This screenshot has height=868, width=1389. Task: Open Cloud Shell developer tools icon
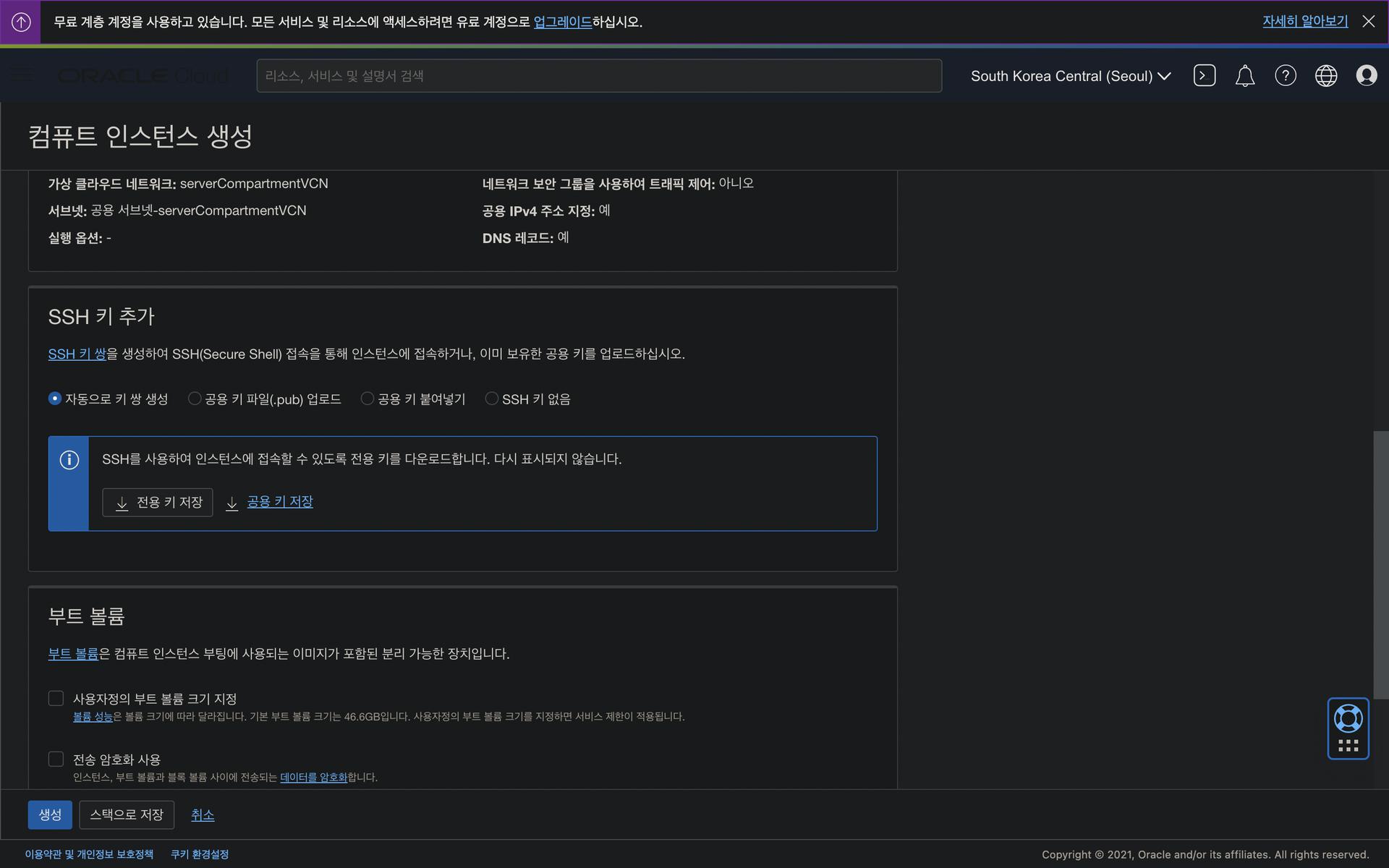1204,76
